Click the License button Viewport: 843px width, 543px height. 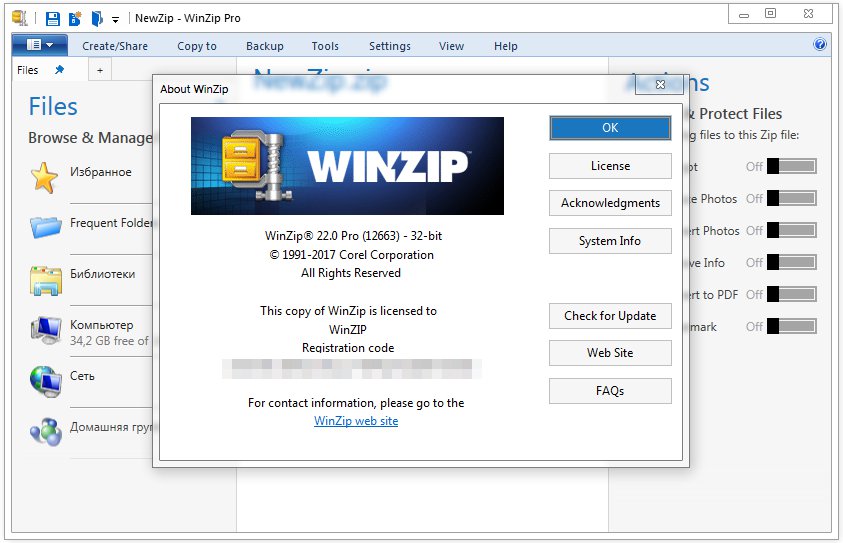click(x=610, y=166)
